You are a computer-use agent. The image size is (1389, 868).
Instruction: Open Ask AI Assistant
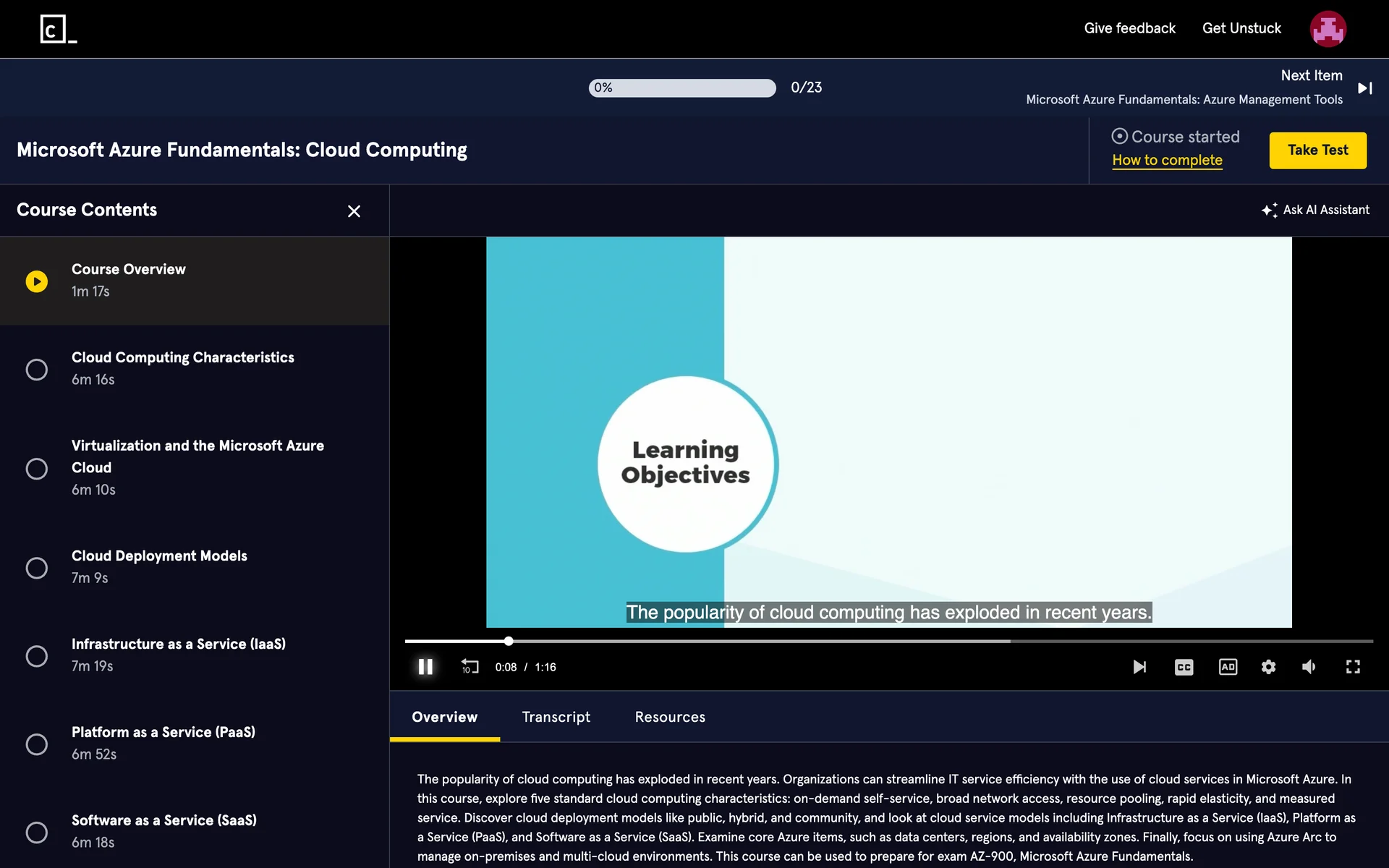click(x=1315, y=210)
